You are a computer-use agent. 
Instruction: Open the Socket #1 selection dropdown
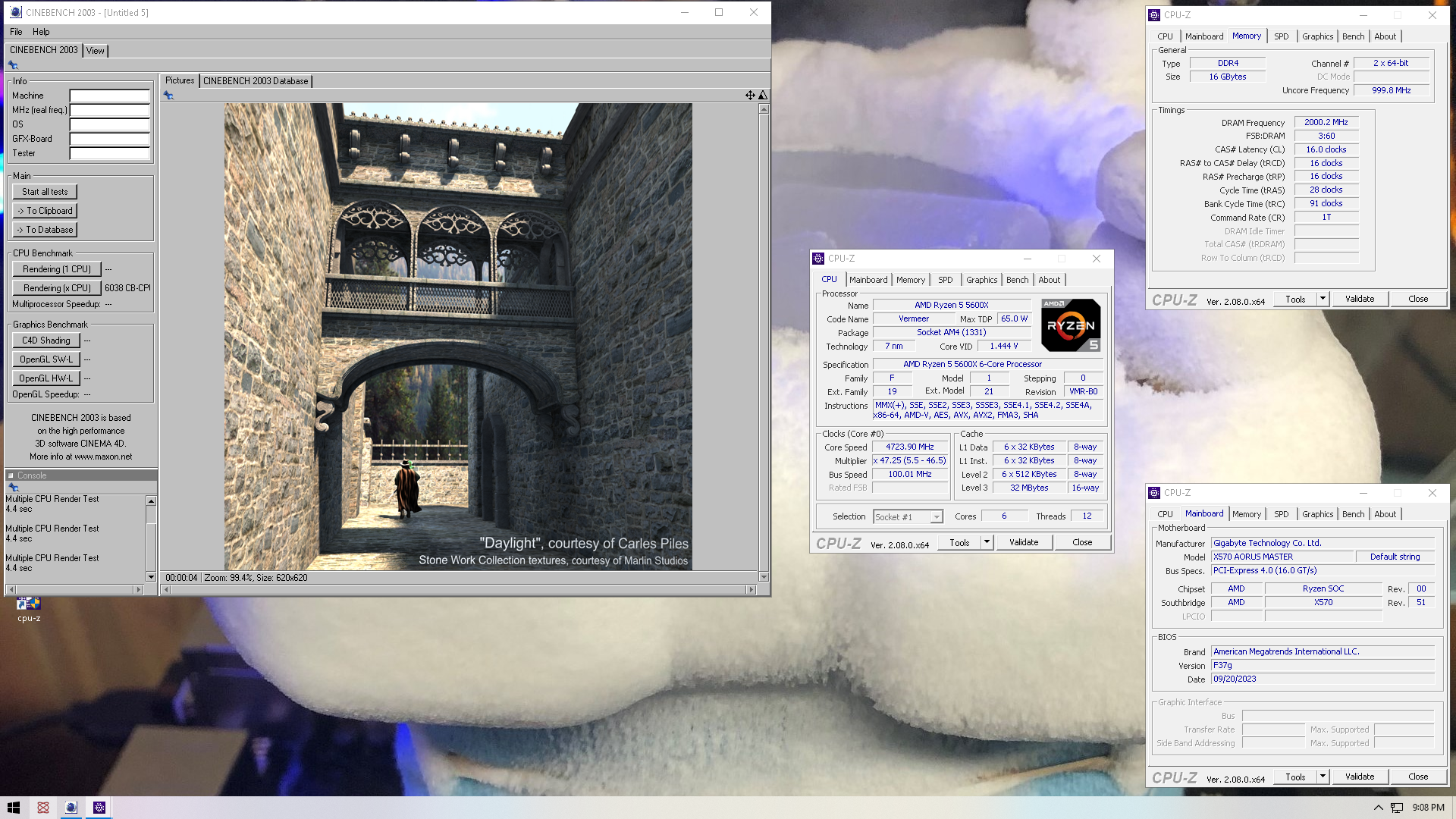pos(937,516)
